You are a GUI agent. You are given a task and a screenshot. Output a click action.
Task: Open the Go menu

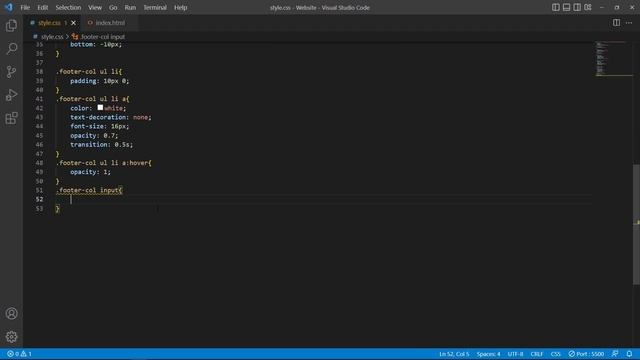coord(113,7)
